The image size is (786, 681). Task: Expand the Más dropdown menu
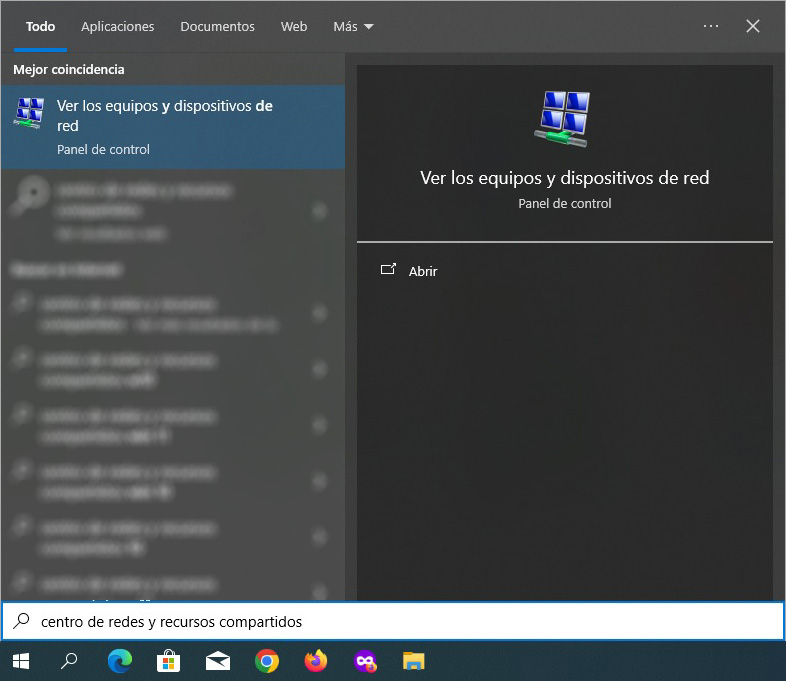[x=353, y=27]
